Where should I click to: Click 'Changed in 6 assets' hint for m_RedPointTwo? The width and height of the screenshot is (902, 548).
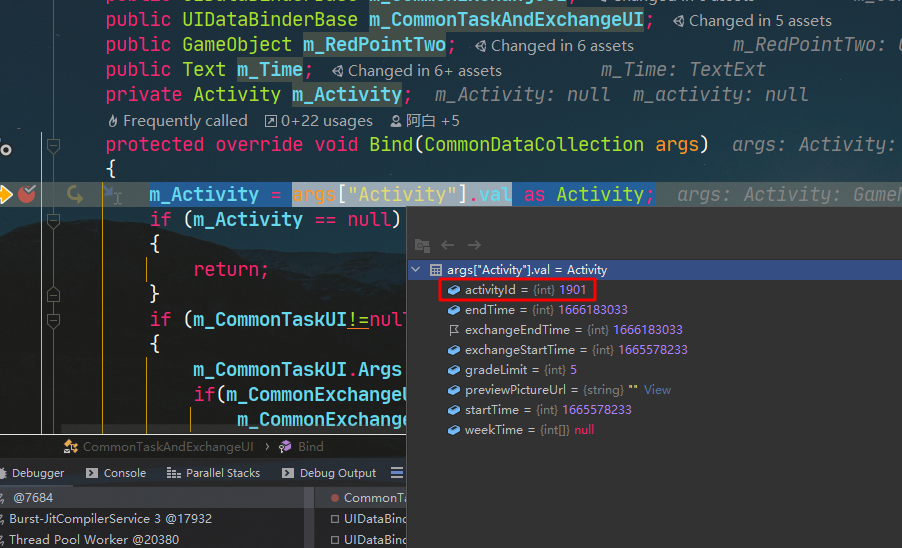point(562,46)
